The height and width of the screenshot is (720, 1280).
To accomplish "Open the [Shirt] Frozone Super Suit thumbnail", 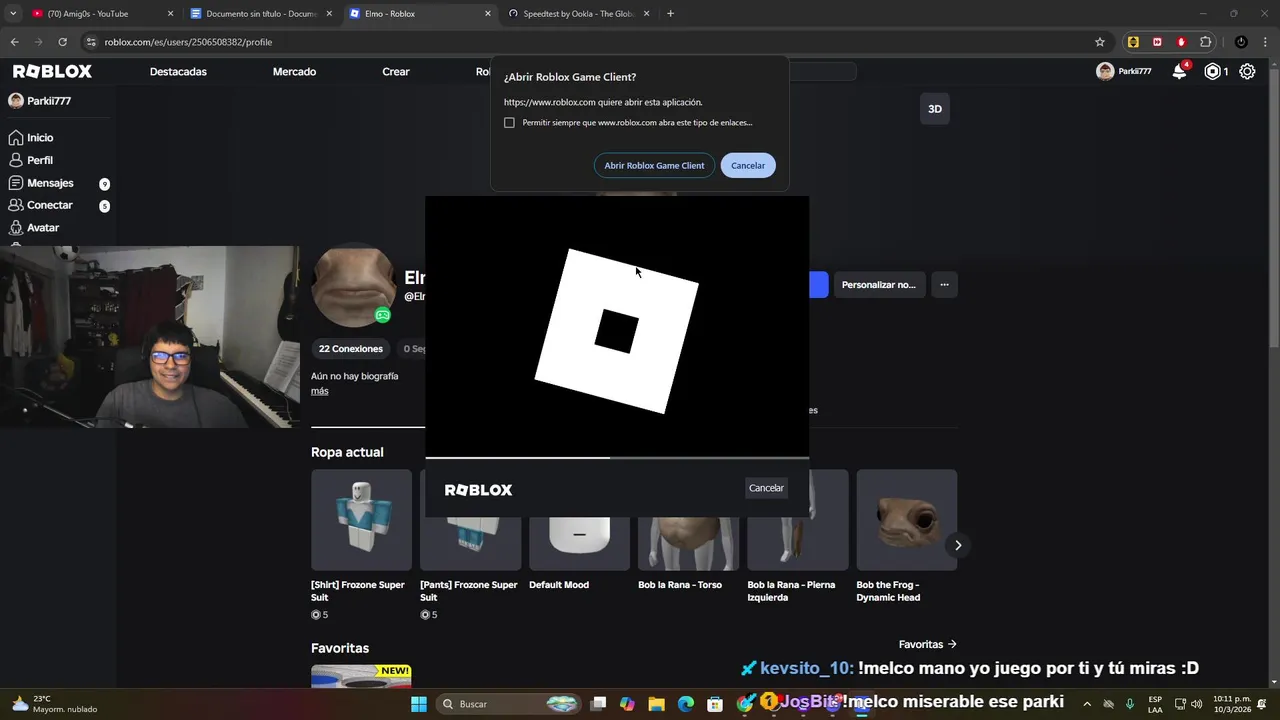I will [361, 520].
